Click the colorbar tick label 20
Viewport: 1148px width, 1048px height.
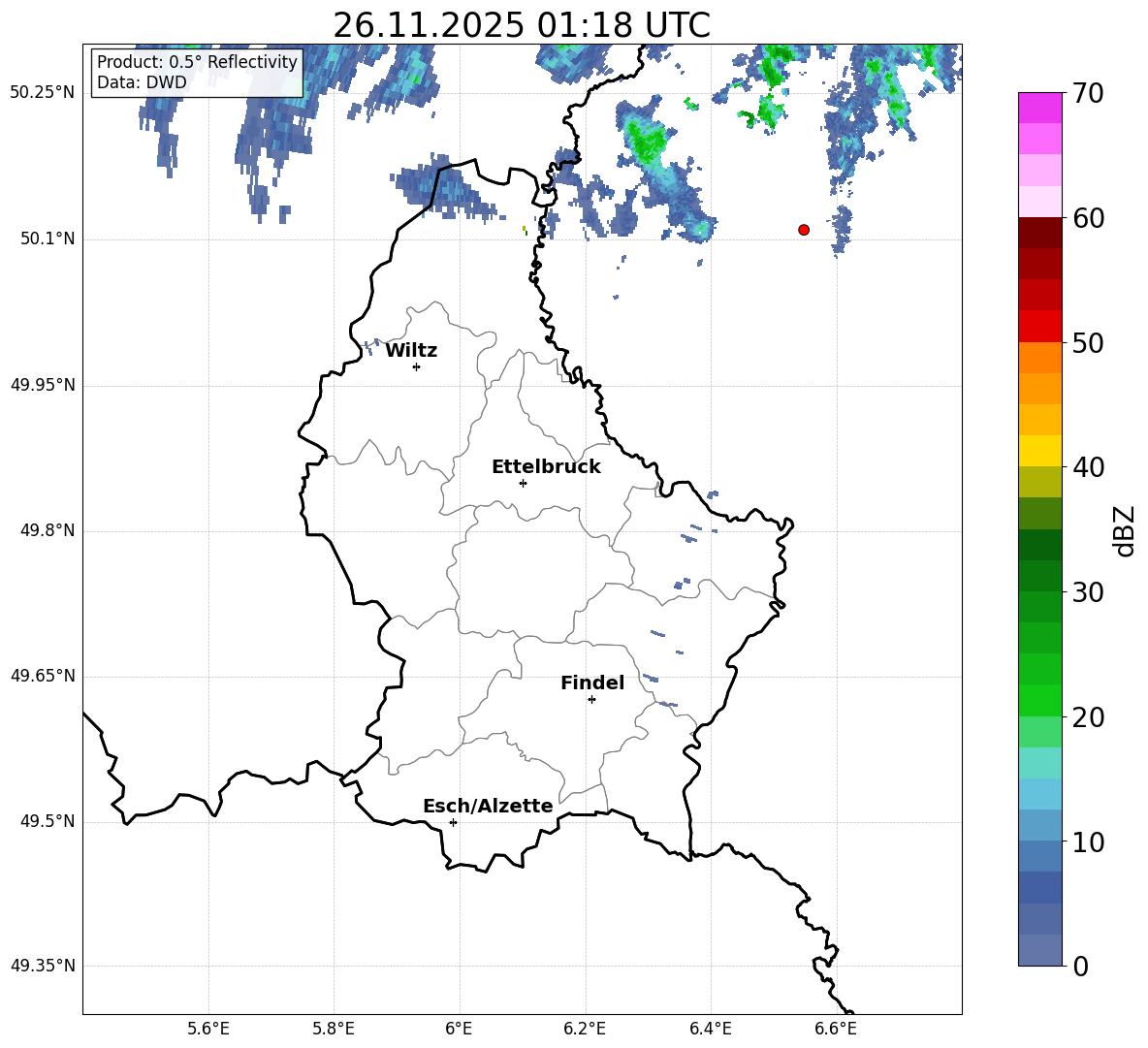click(x=1089, y=717)
